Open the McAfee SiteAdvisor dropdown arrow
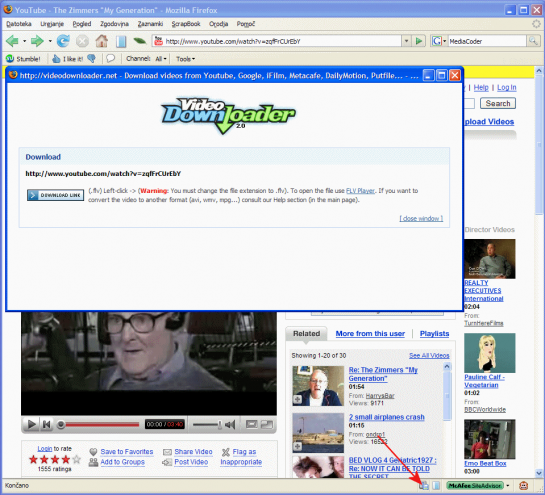 508,486
